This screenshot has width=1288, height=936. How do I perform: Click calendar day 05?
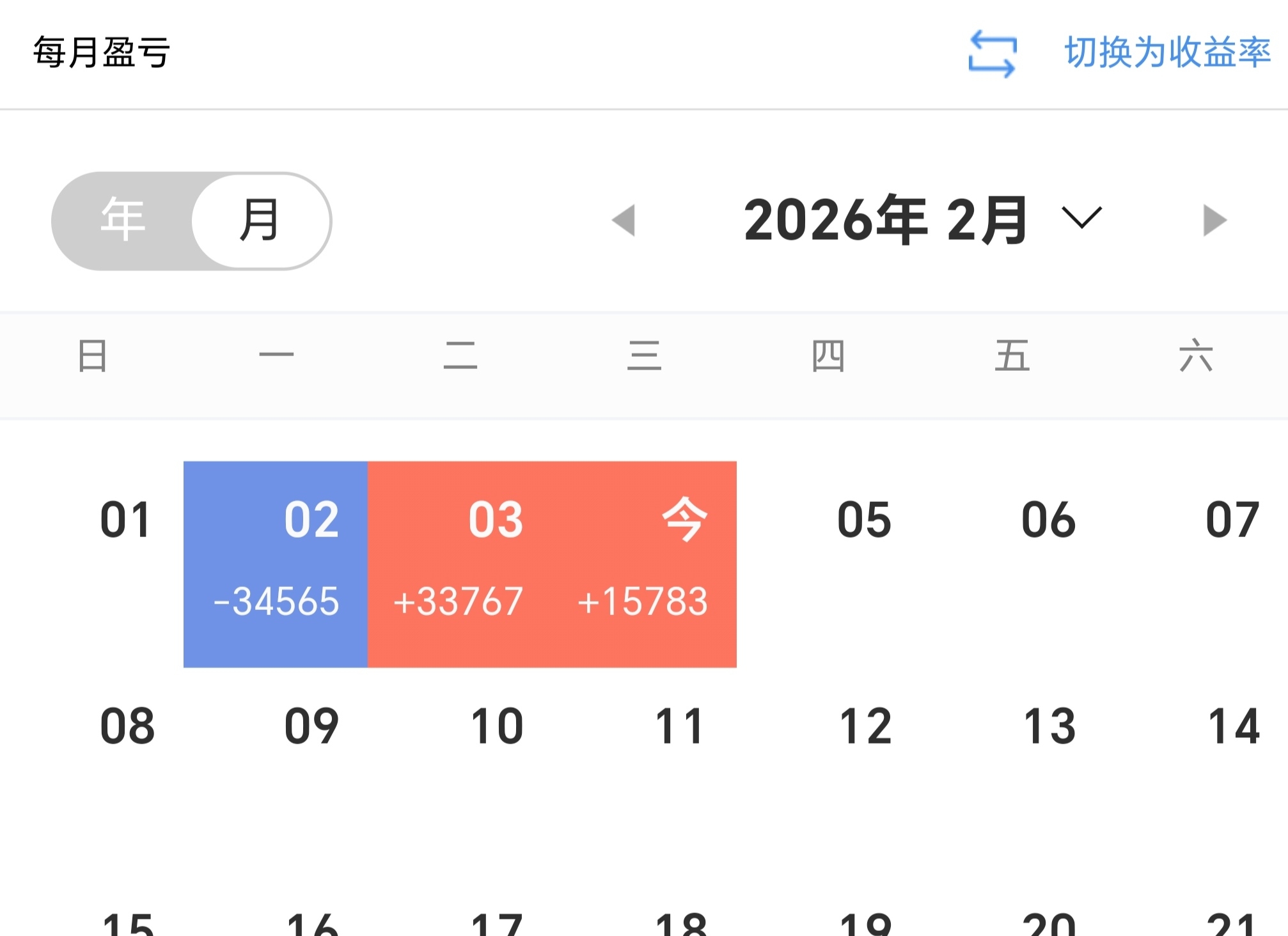(864, 520)
